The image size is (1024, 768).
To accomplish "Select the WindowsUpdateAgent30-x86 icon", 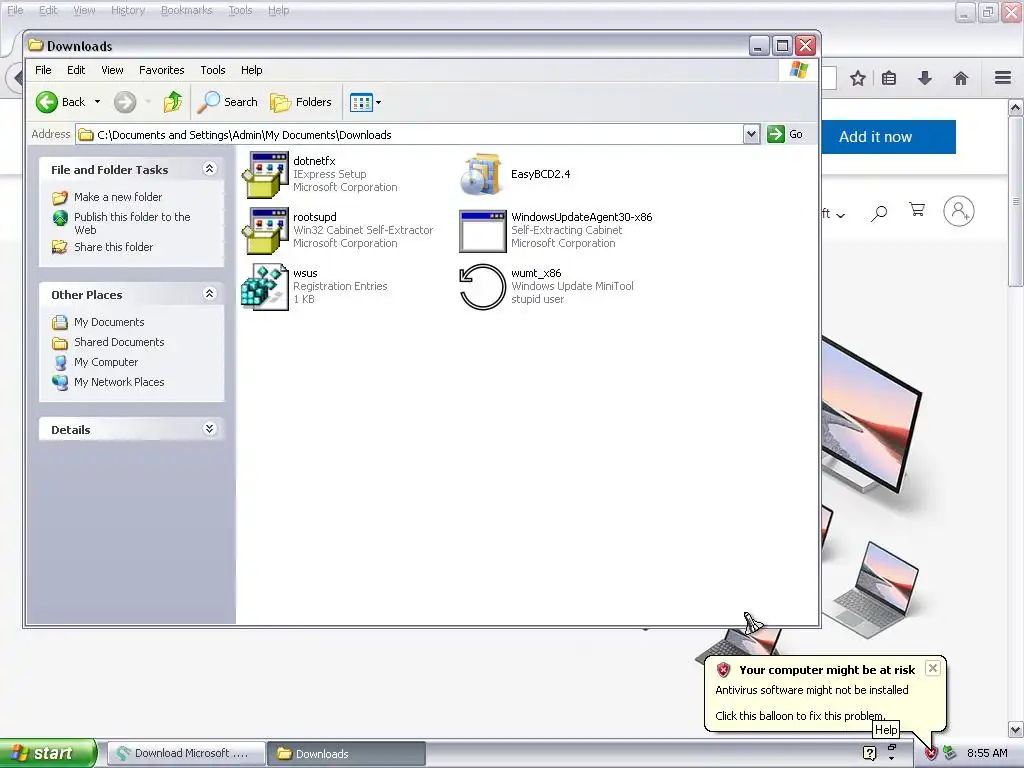I will [483, 231].
